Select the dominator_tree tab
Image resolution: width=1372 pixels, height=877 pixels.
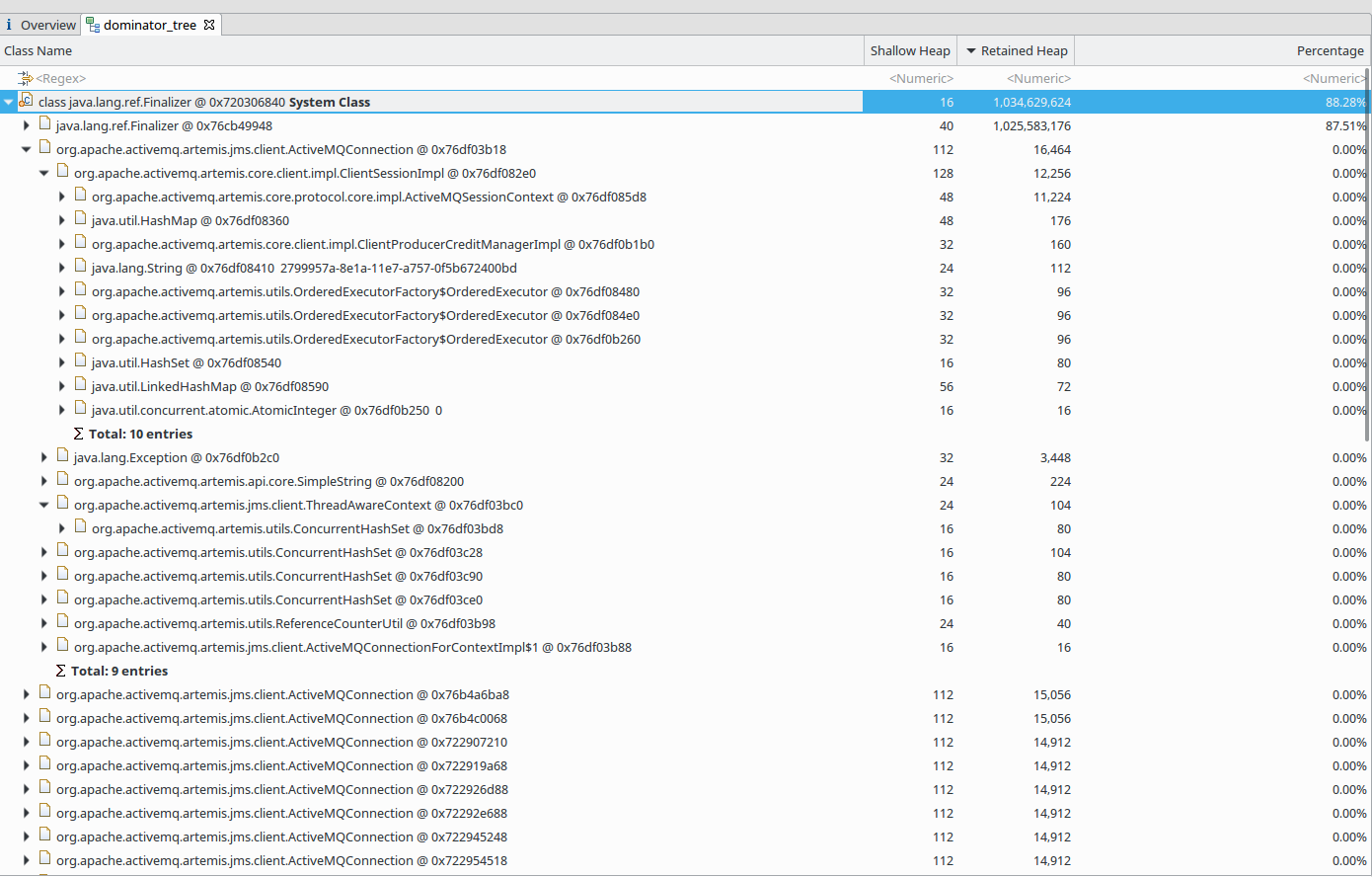click(x=149, y=25)
